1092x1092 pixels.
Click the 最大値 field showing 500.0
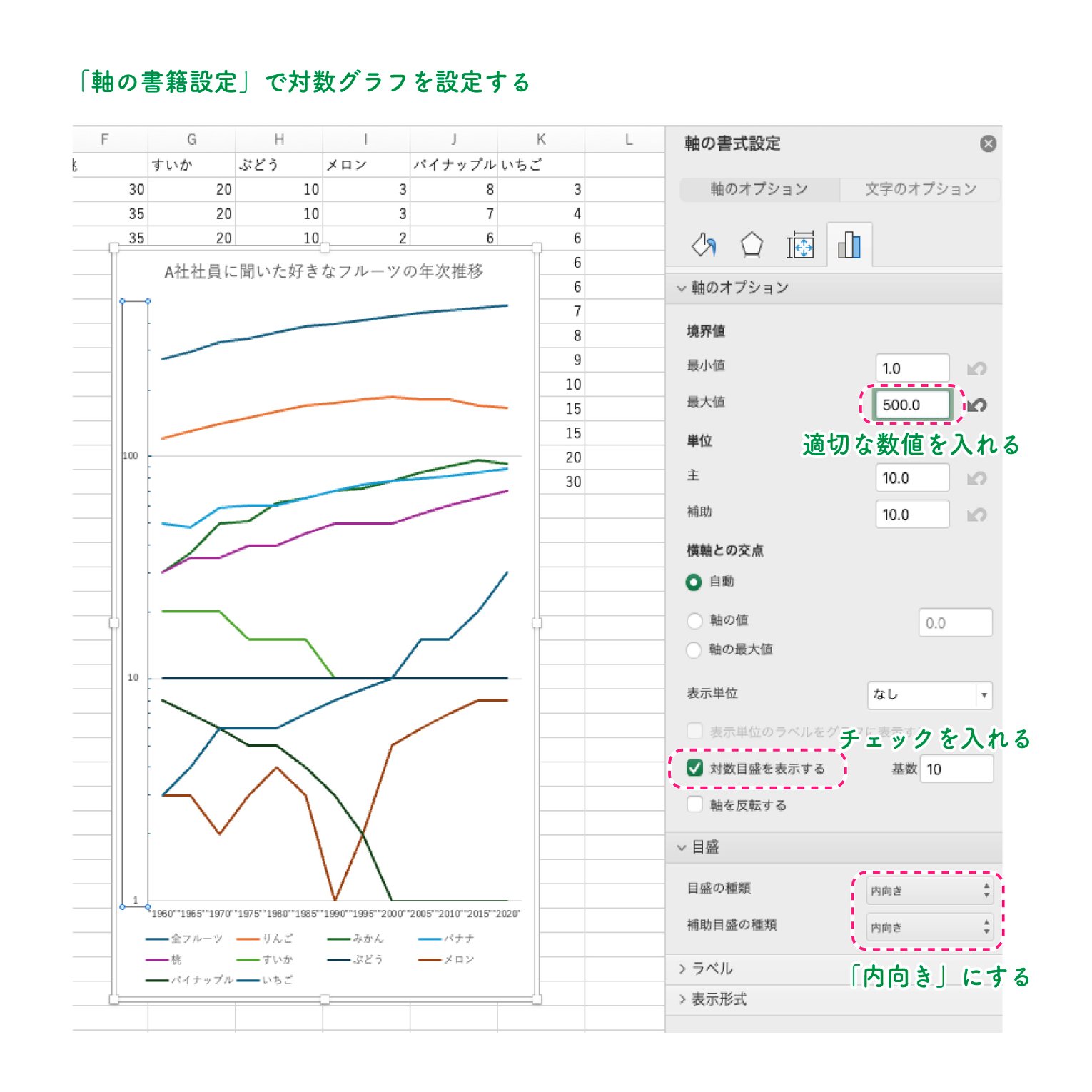click(912, 405)
